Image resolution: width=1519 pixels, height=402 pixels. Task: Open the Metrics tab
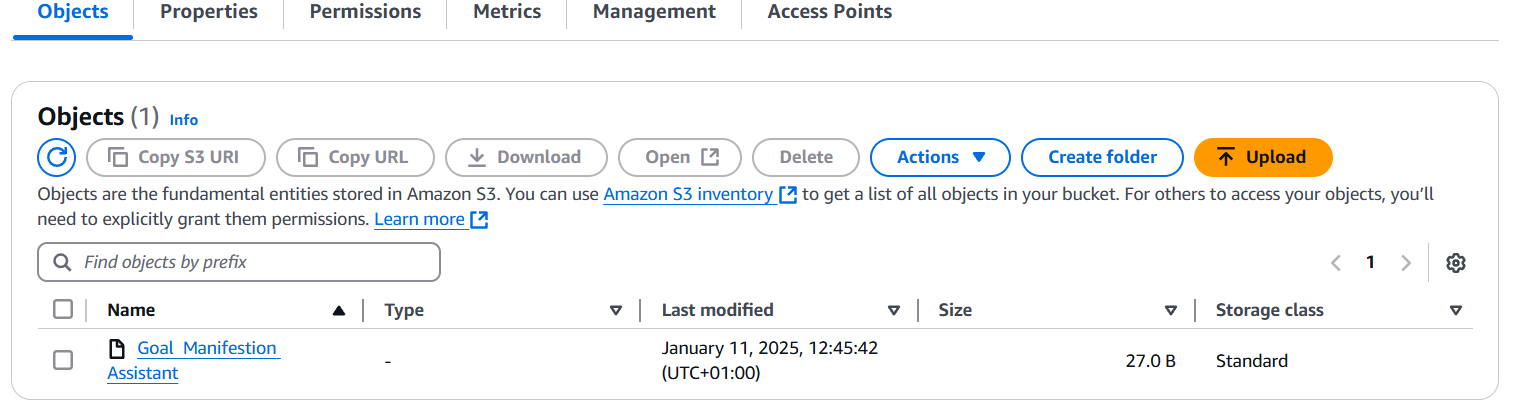tap(507, 12)
